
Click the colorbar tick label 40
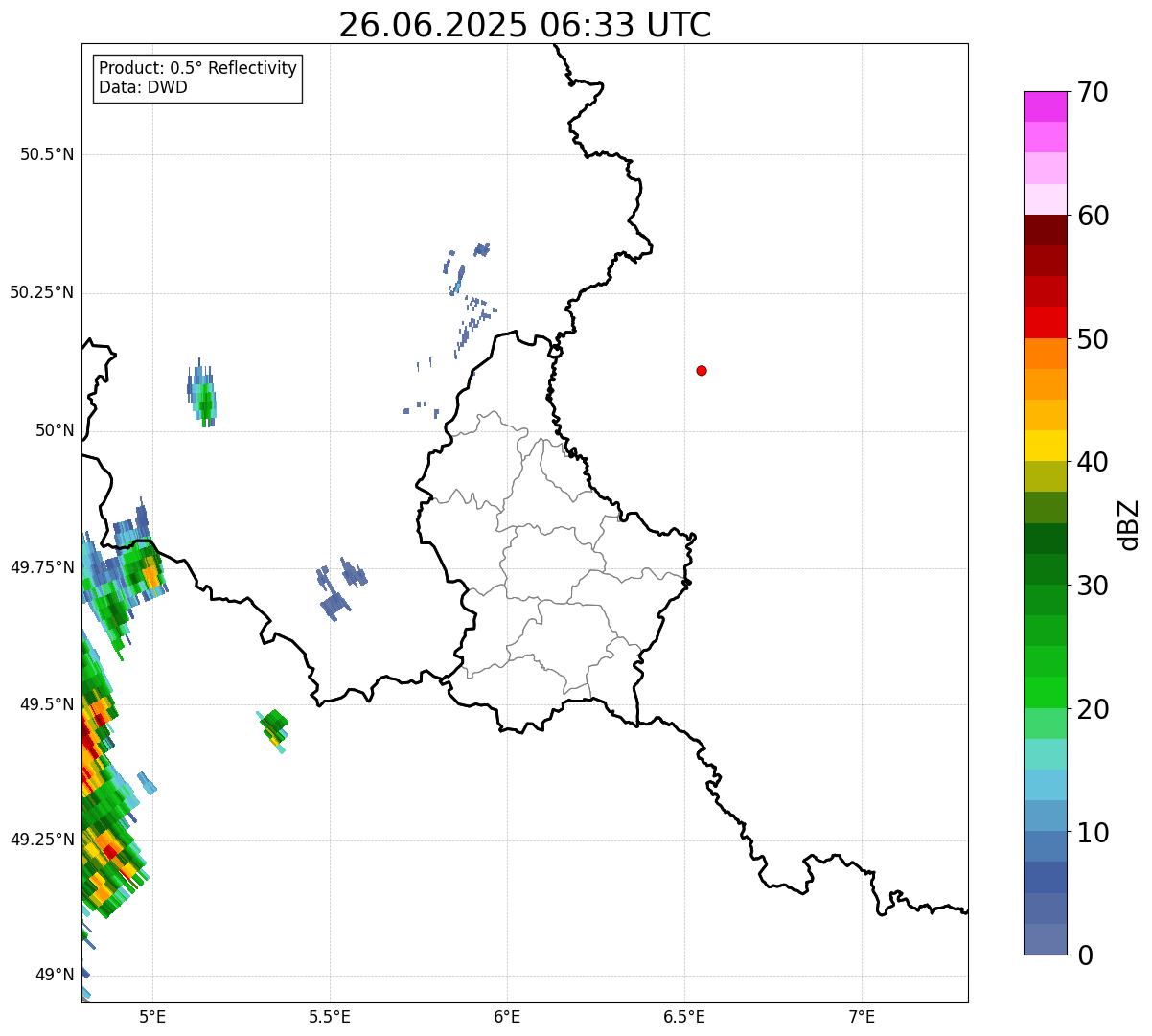click(1093, 462)
